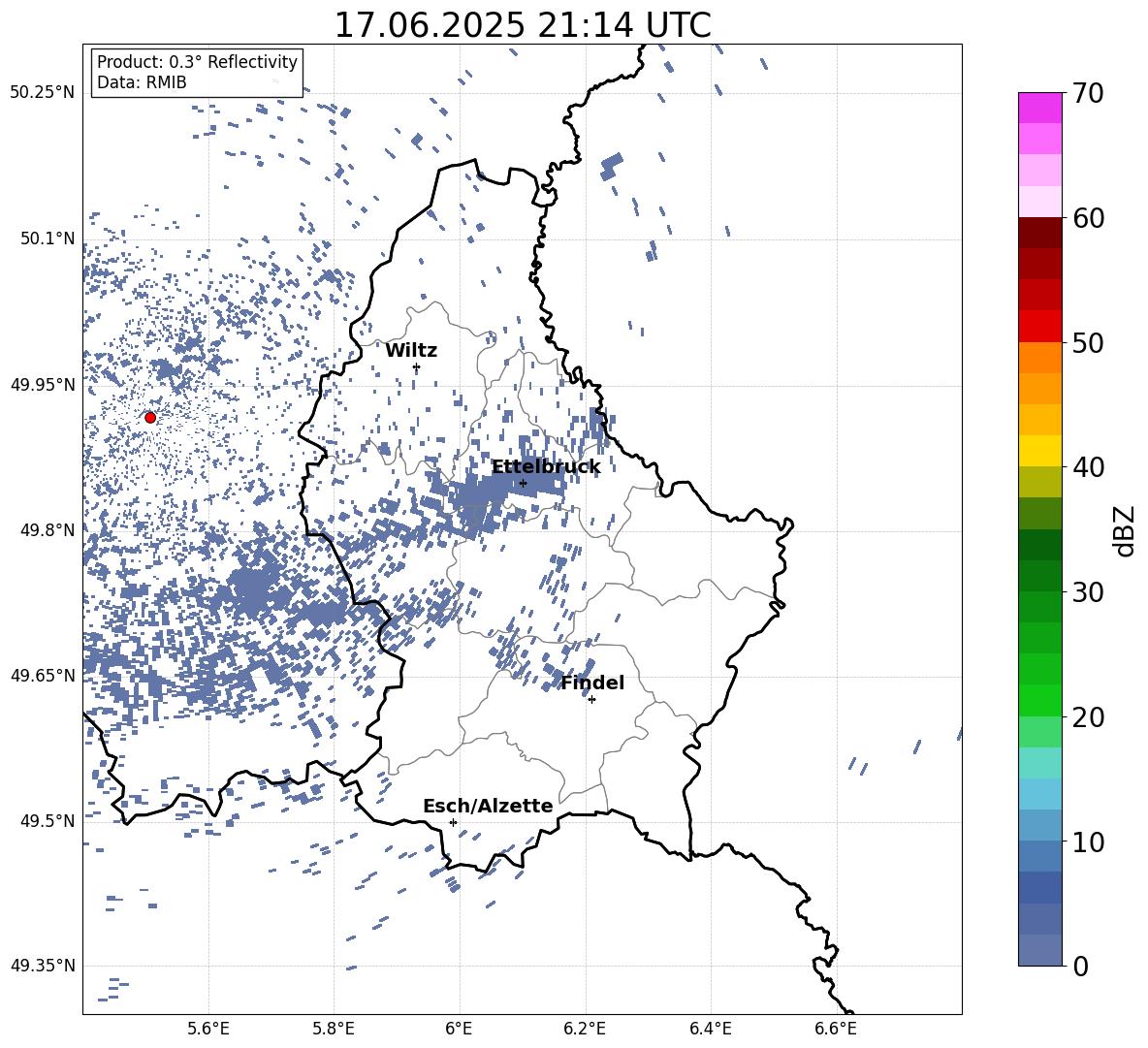Click the yellow colorbar segment above 40
Viewport: 1148px width, 1048px height.
(1039, 451)
